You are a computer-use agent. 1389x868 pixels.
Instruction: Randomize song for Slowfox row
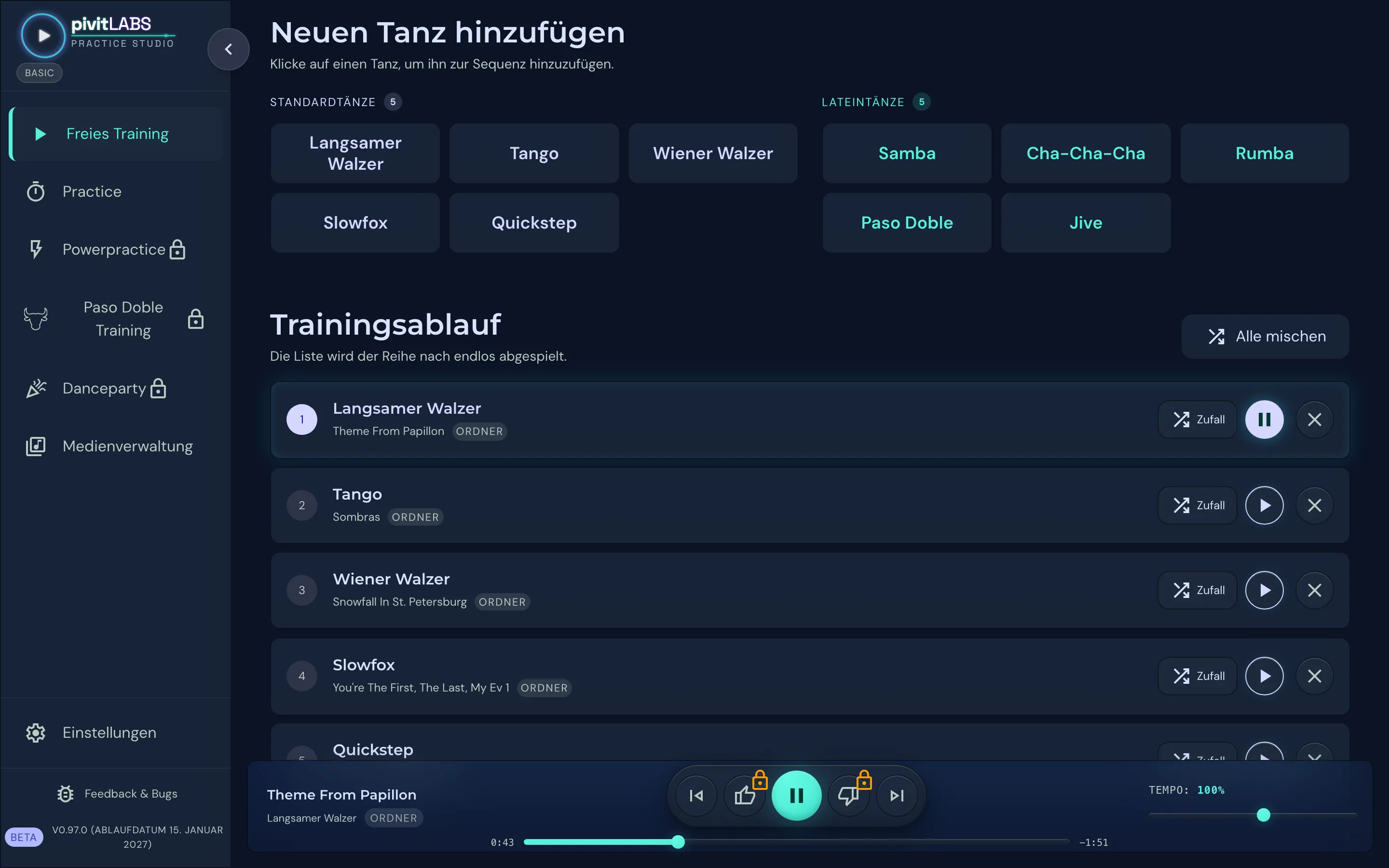pos(1198,676)
